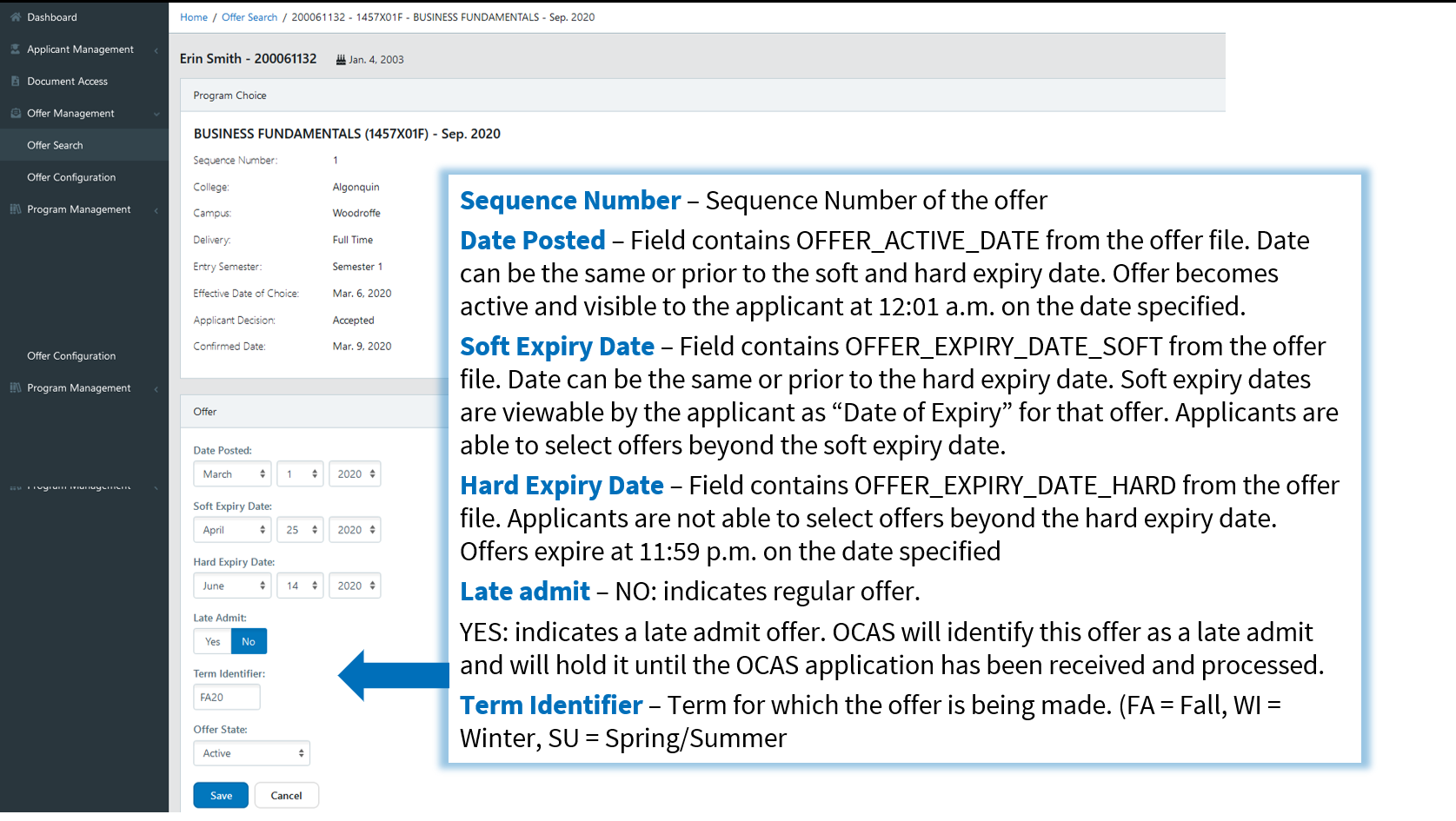Open Dashboard from the sidebar
Viewport: 1456px width, 821px height.
52,17
